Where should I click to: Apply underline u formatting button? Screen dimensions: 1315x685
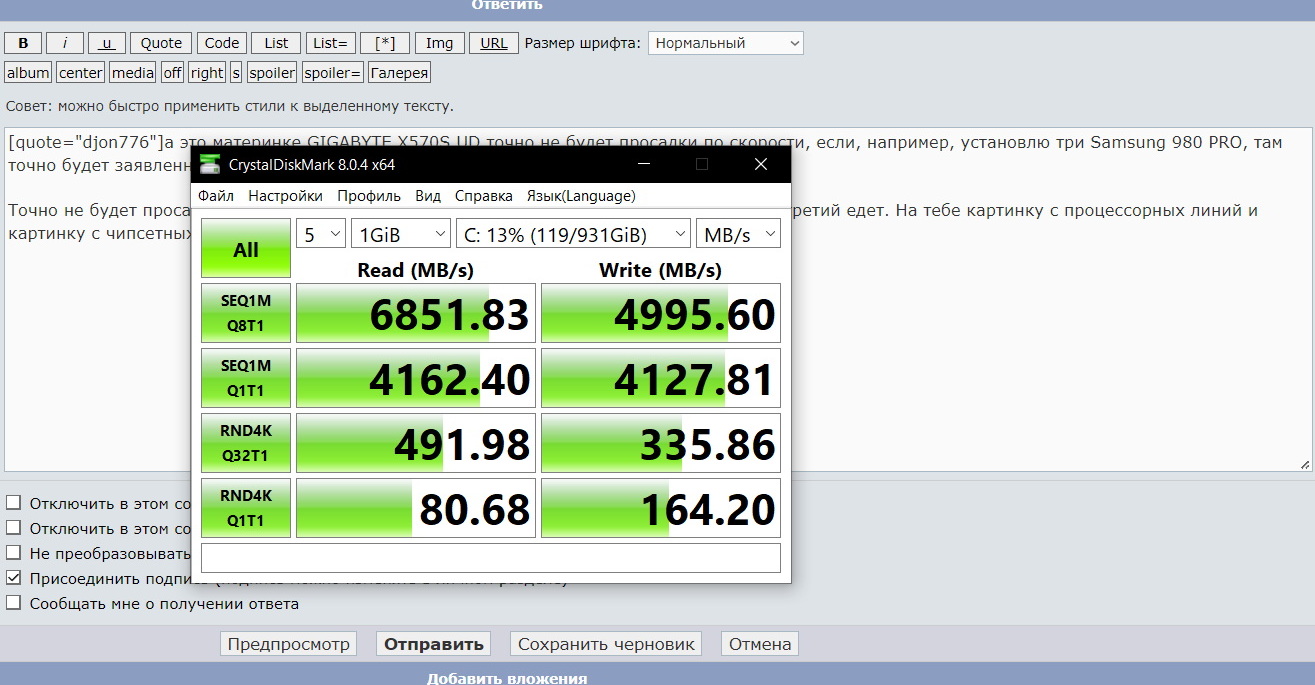point(107,43)
